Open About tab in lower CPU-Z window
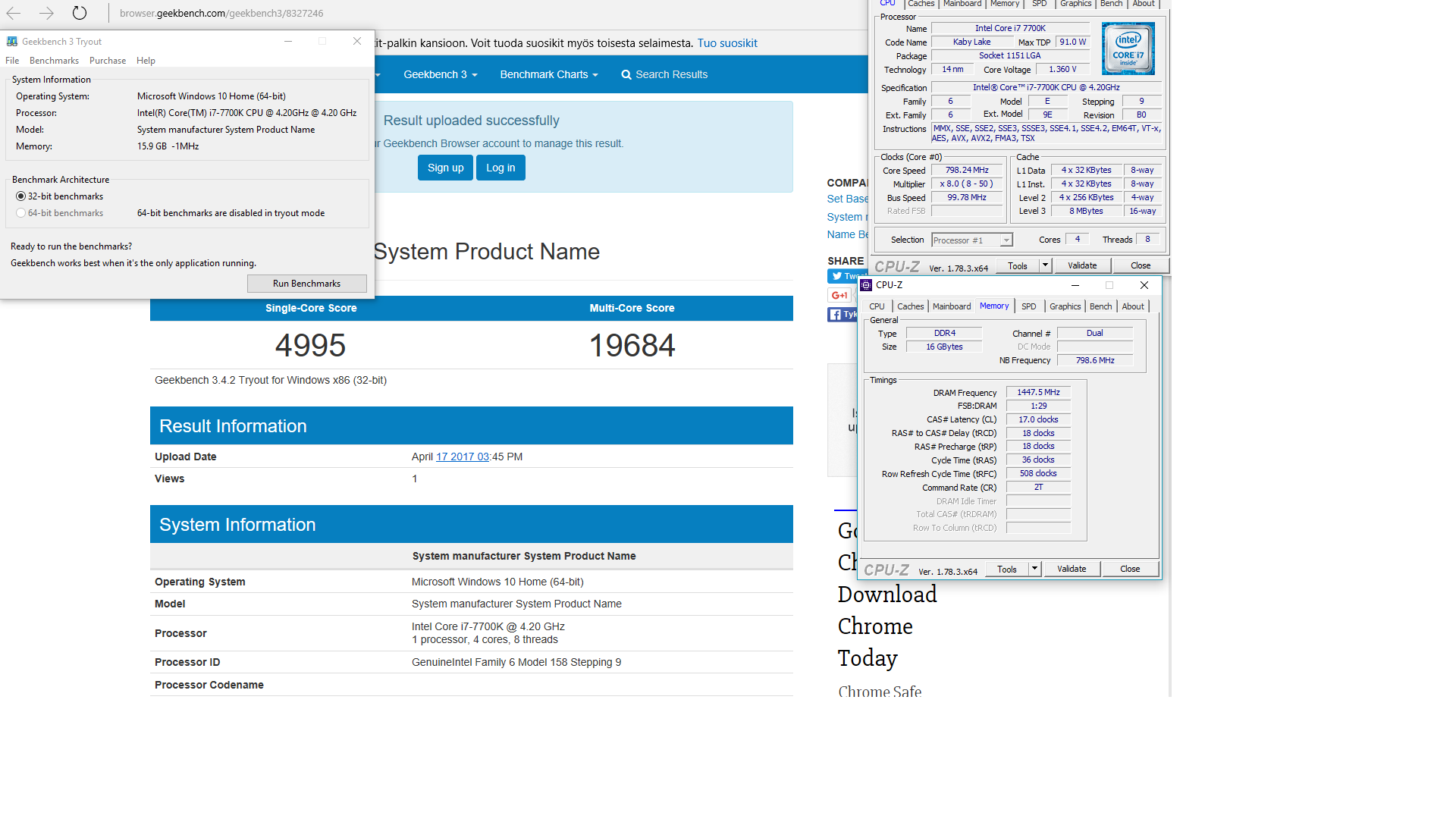 1133,306
